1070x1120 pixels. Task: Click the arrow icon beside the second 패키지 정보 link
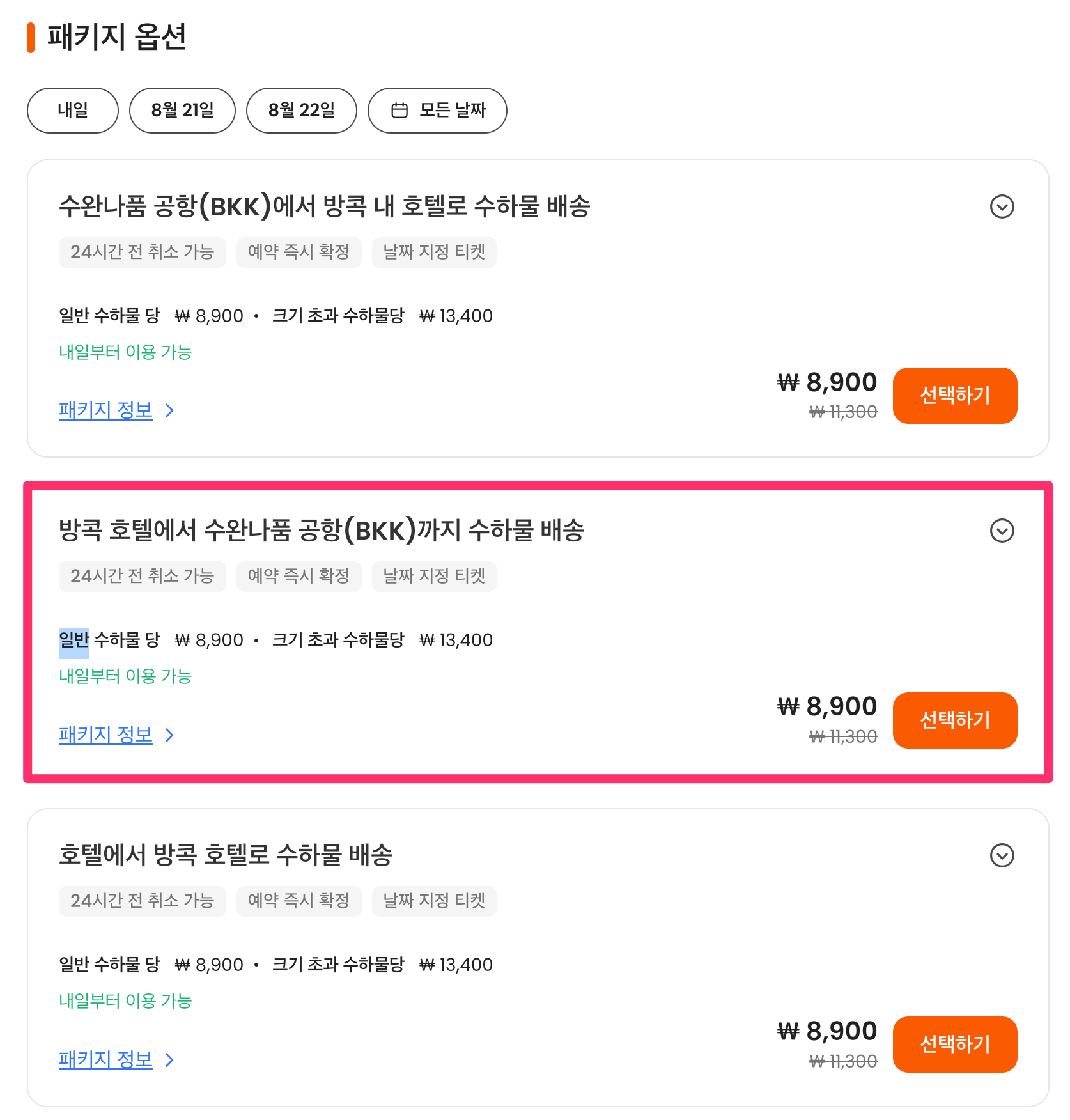tap(169, 735)
